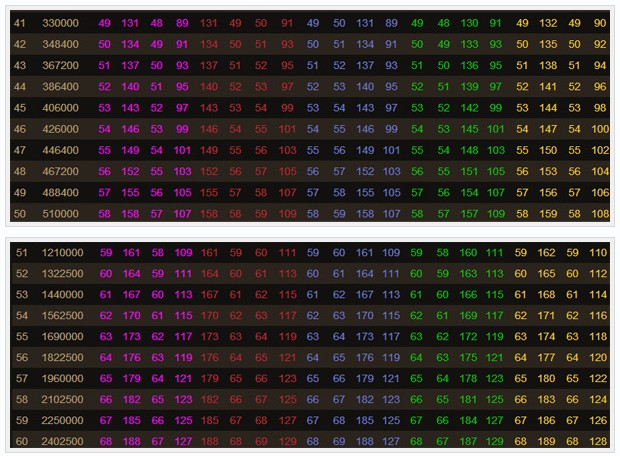The height and width of the screenshot is (456, 620).
Task: Click the 406000 value
Action: [60, 108]
